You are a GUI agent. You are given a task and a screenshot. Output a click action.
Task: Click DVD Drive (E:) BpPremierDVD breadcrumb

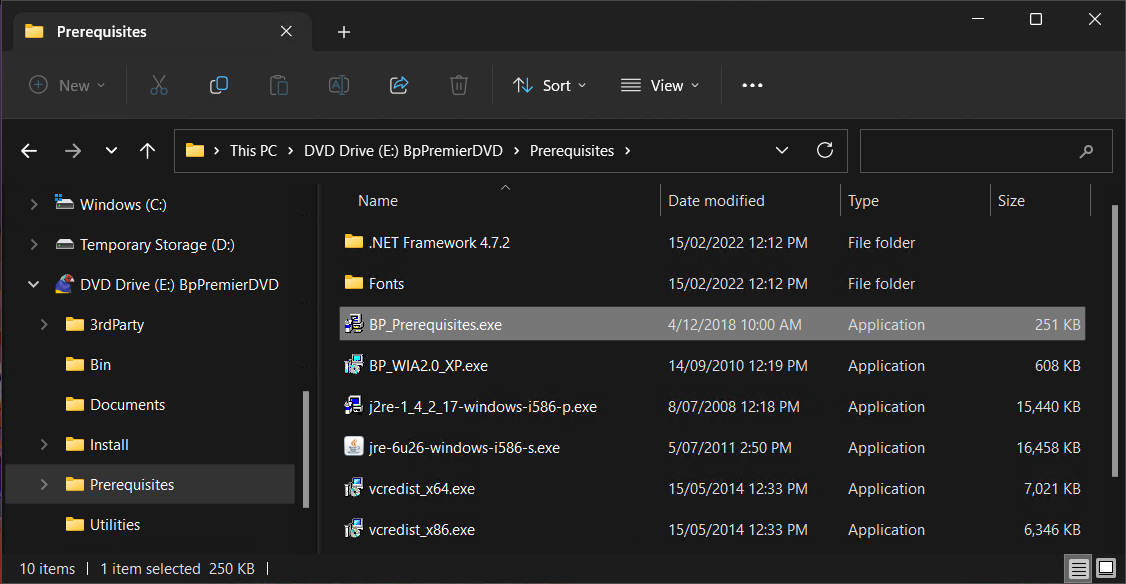[x=404, y=151]
